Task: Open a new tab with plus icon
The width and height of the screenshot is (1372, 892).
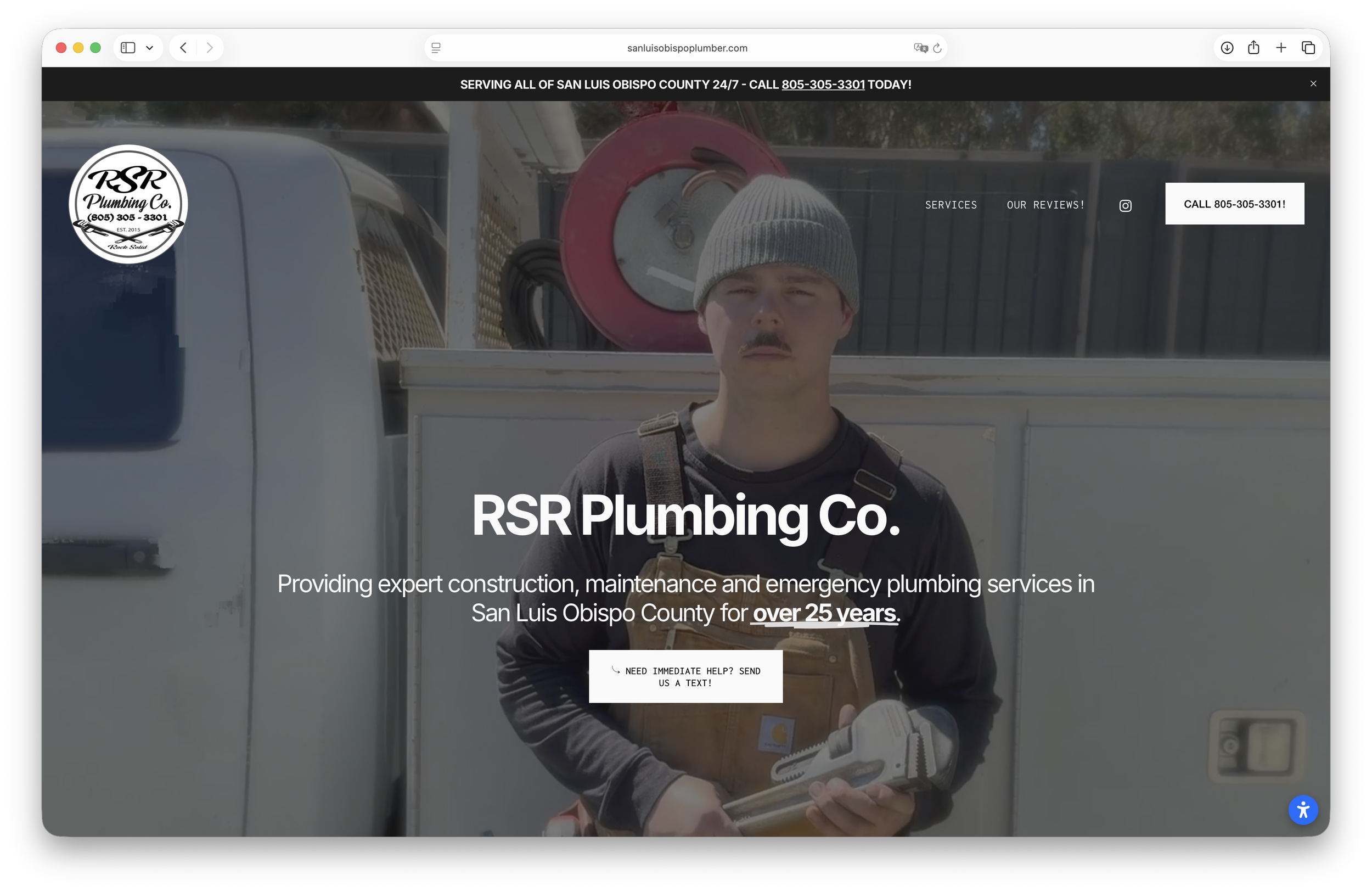Action: [x=1281, y=48]
